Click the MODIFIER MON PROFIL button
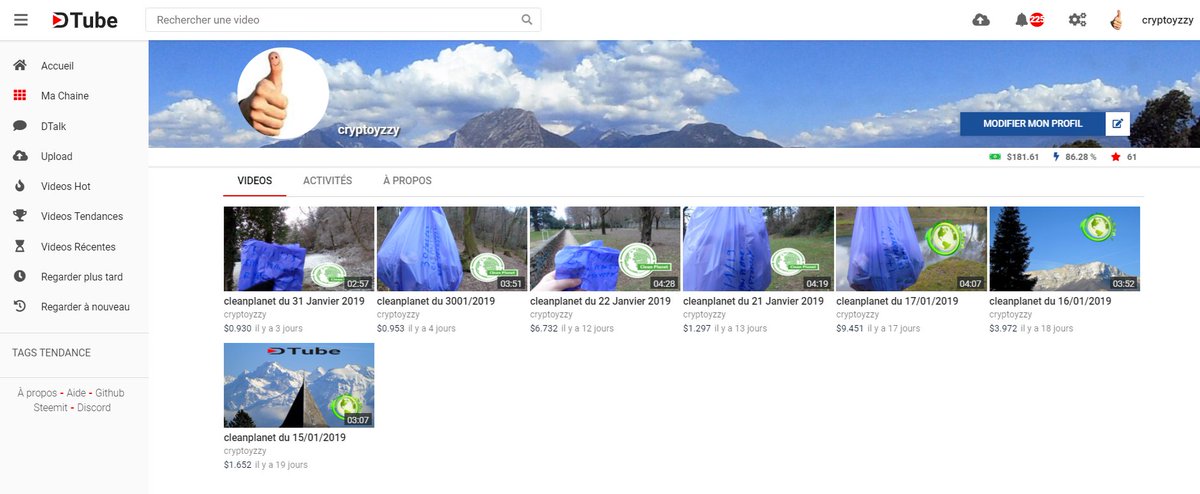The image size is (1200, 494). [x=1033, y=124]
